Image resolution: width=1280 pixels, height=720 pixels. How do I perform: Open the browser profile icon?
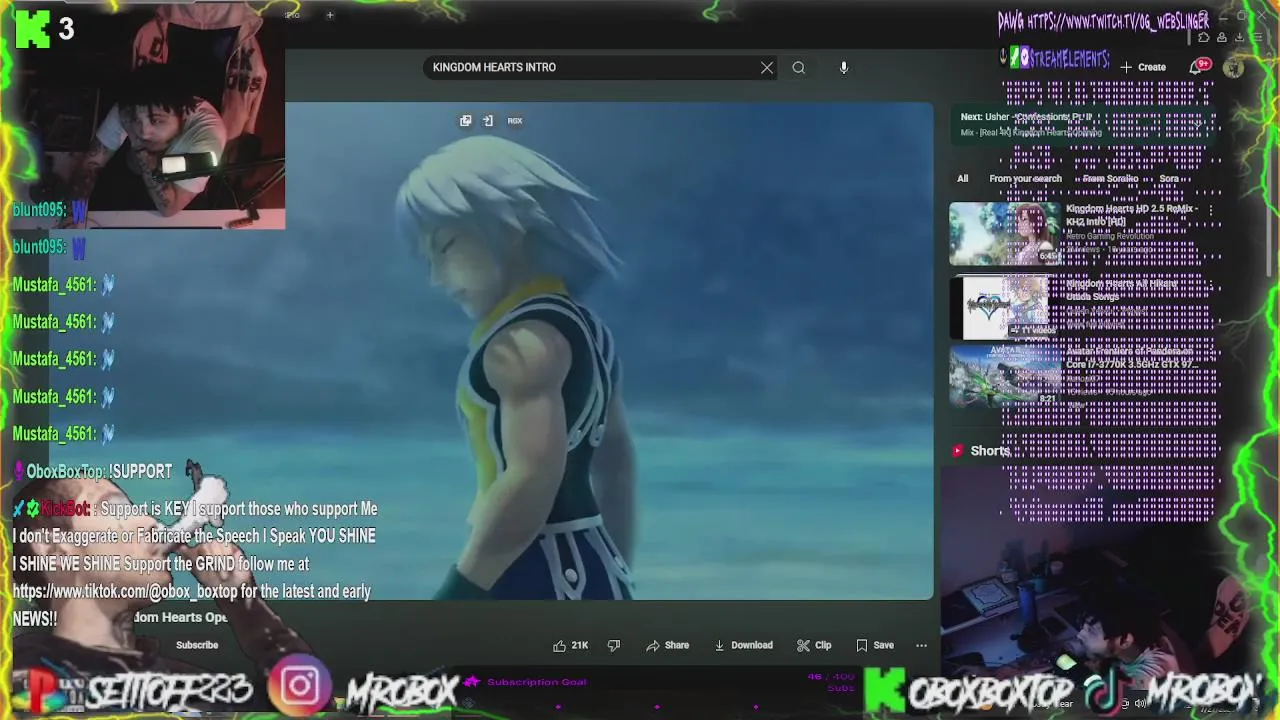[x=1222, y=38]
